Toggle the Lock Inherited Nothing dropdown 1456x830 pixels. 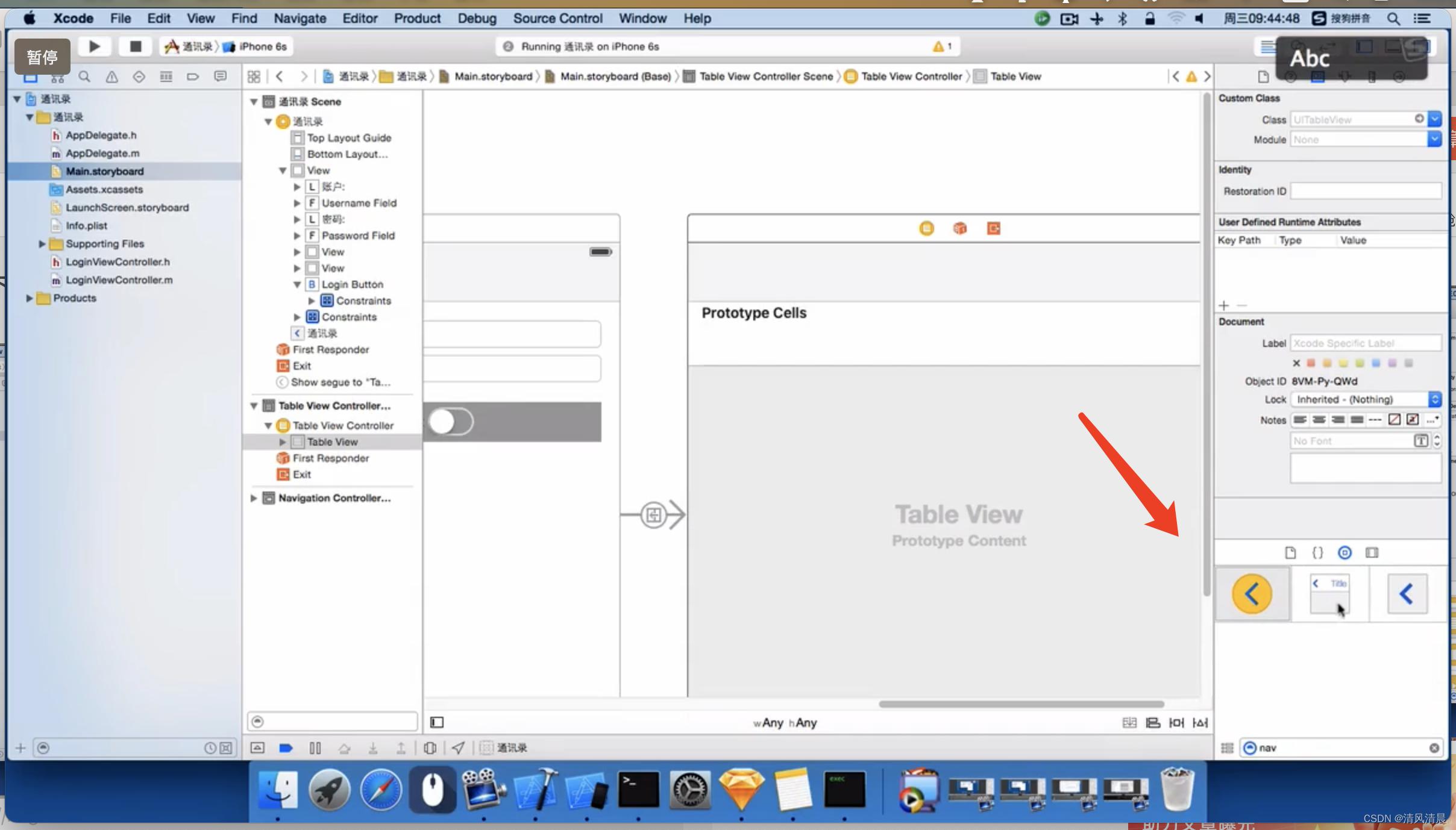[x=1435, y=399]
